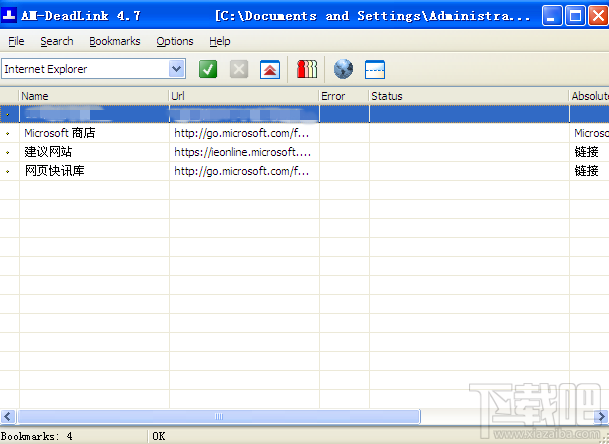Sort by the Name column header
The width and height of the screenshot is (609, 444).
coord(94,96)
